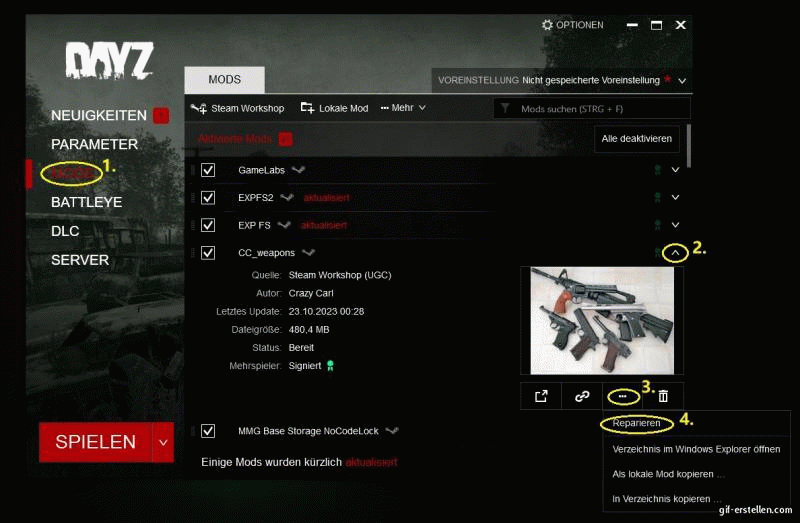Open the DLC section
Image resolution: width=800 pixels, height=523 pixels.
click(x=65, y=231)
